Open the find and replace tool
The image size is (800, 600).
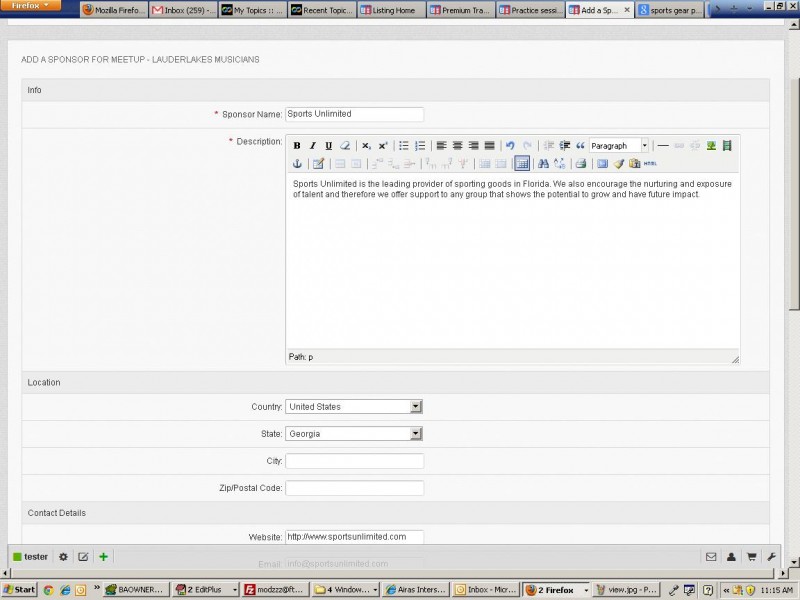[560, 164]
